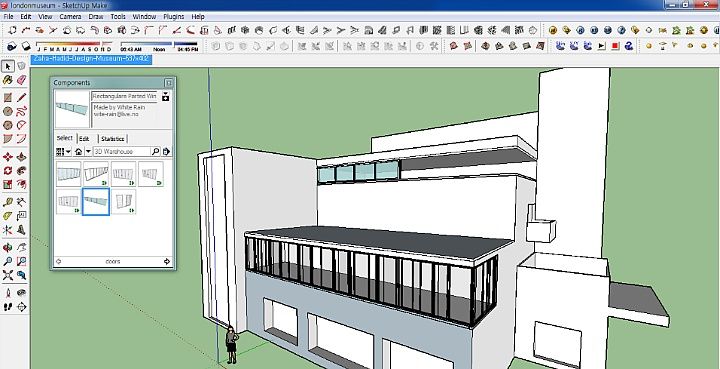The image size is (720, 369).
Task: Open the Draw menu
Action: pos(96,17)
